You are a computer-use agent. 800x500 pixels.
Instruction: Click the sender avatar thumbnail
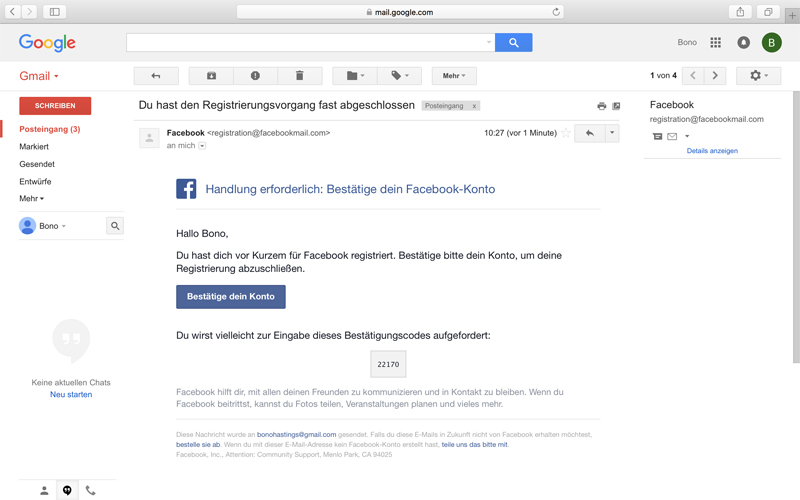point(149,138)
